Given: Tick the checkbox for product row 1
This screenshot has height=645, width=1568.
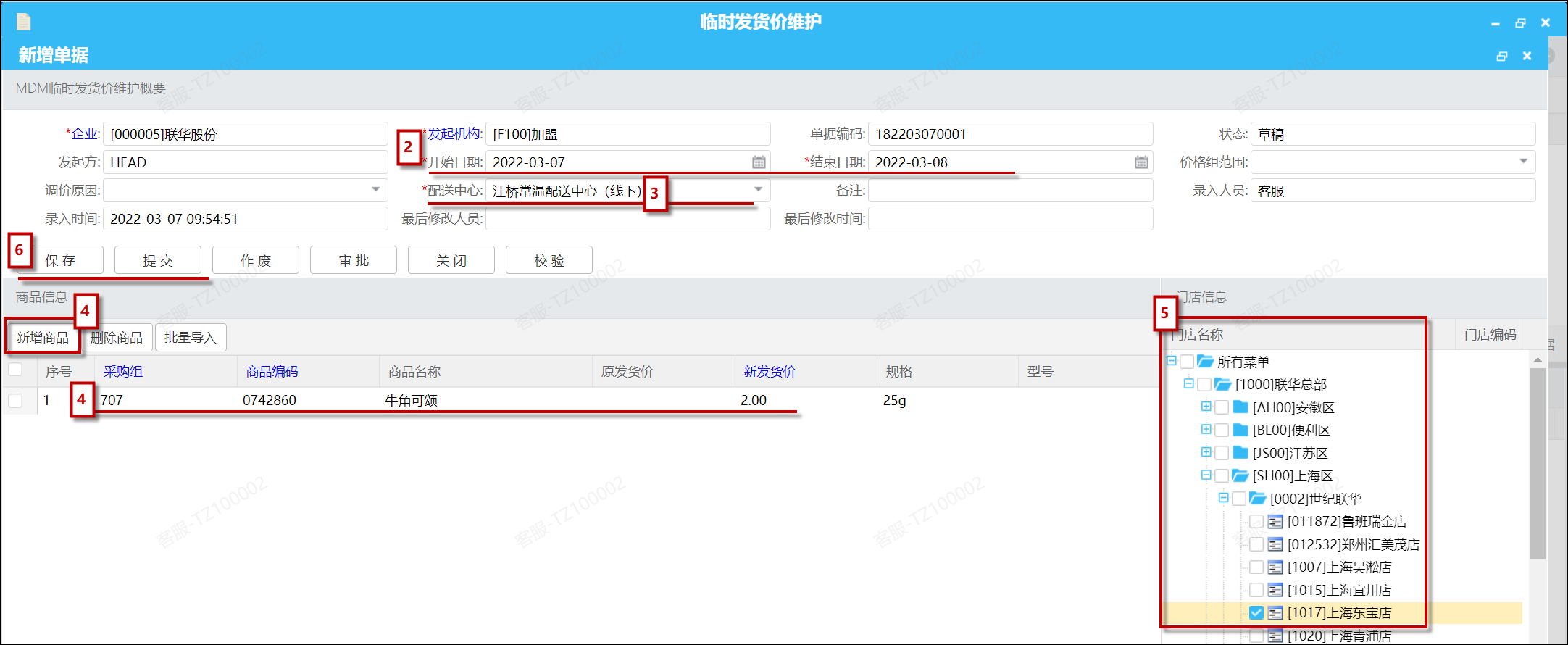Looking at the screenshot, I should (x=15, y=400).
